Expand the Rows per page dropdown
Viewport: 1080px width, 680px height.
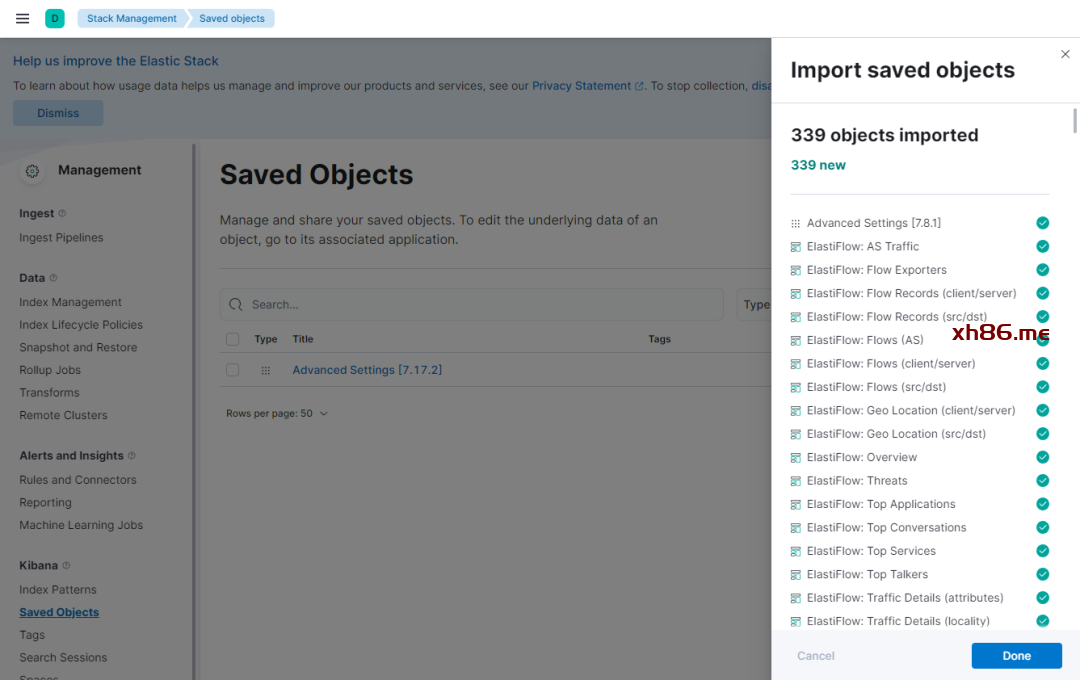click(x=277, y=413)
